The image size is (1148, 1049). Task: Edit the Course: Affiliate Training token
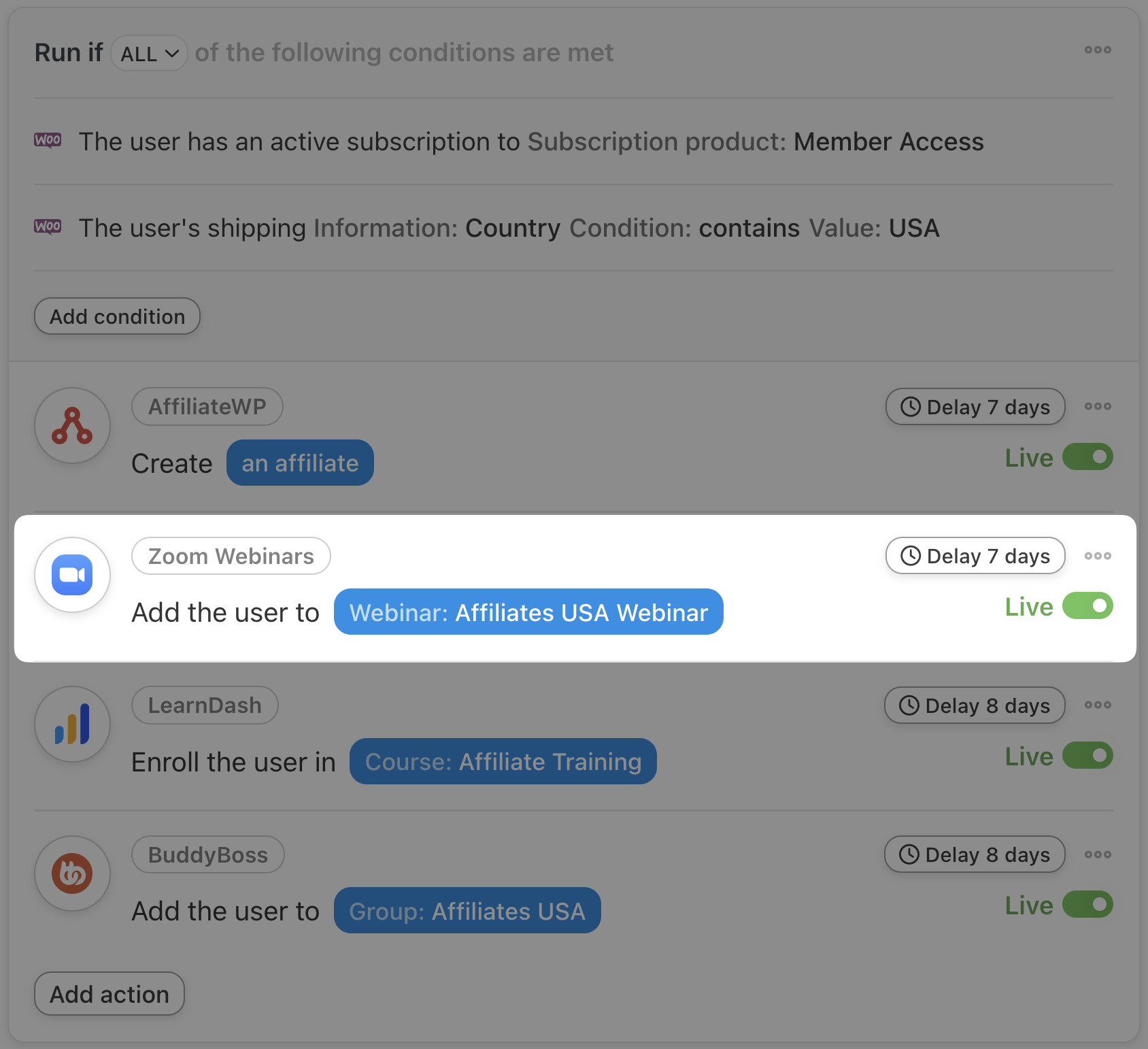(x=503, y=761)
